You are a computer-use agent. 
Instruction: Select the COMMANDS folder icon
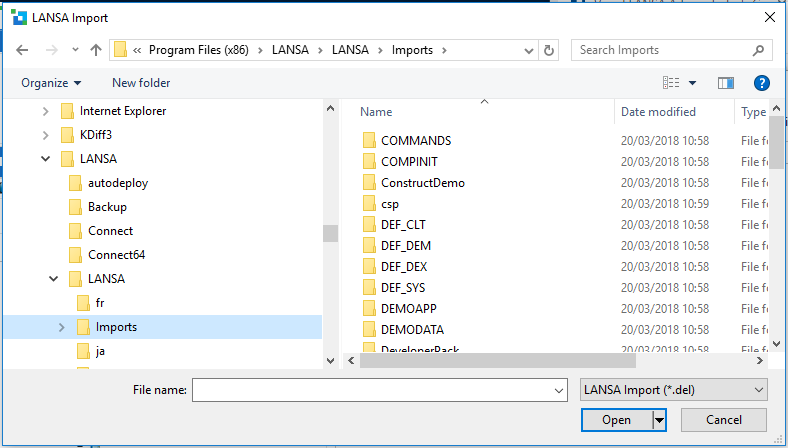click(x=368, y=141)
